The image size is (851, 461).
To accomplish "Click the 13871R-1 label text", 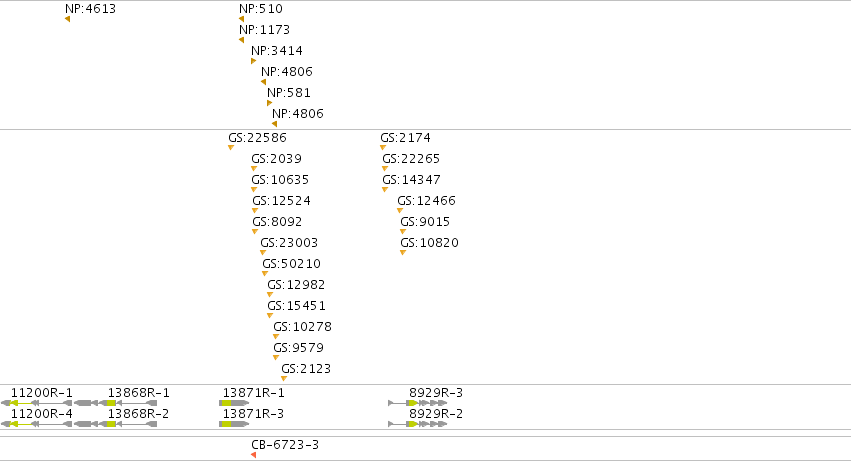I will point(253,393).
